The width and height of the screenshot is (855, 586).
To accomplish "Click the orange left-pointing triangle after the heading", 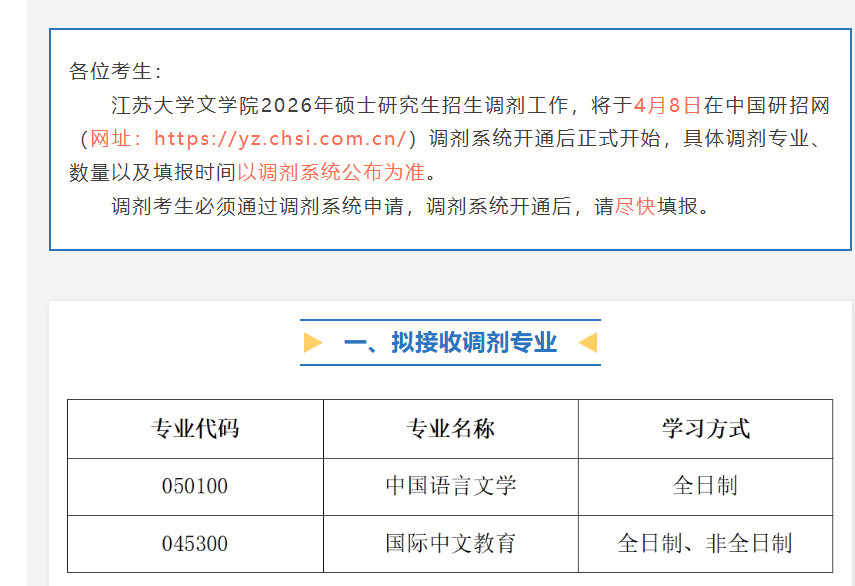I will [587, 343].
